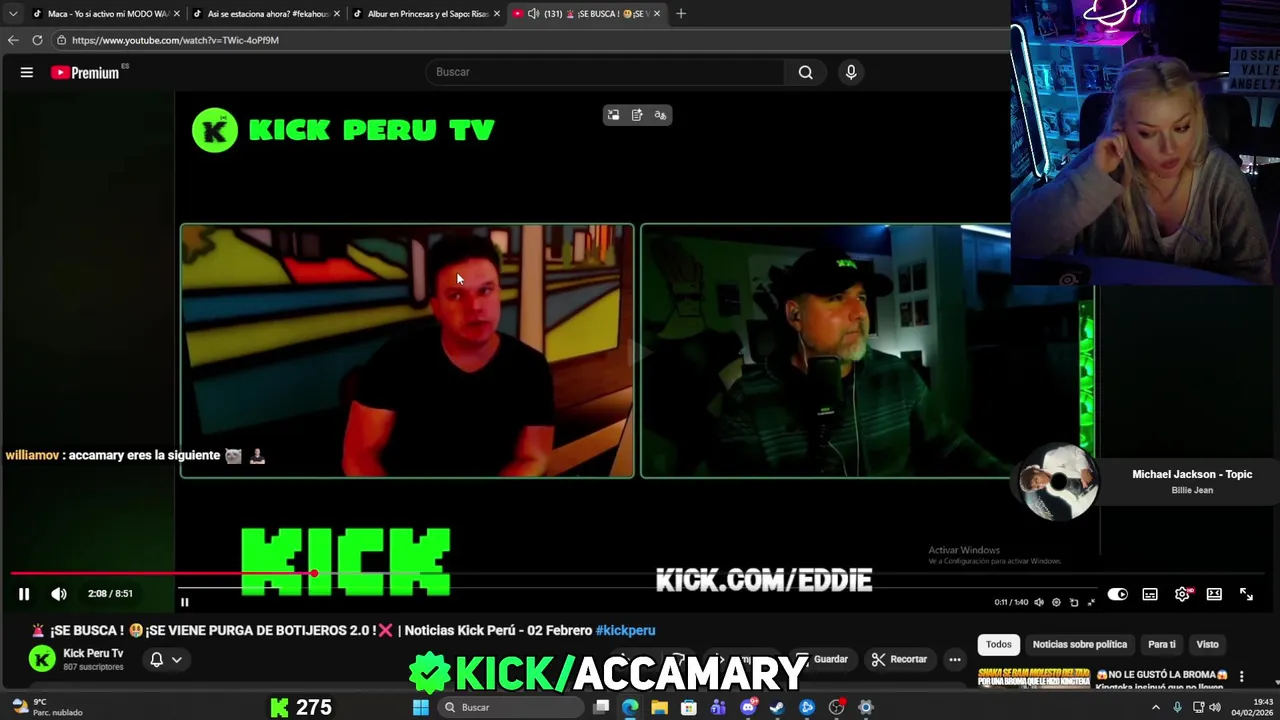Open Microsoft Store from the taskbar
Image resolution: width=1280 pixels, height=720 pixels.
pyautogui.click(x=689, y=707)
